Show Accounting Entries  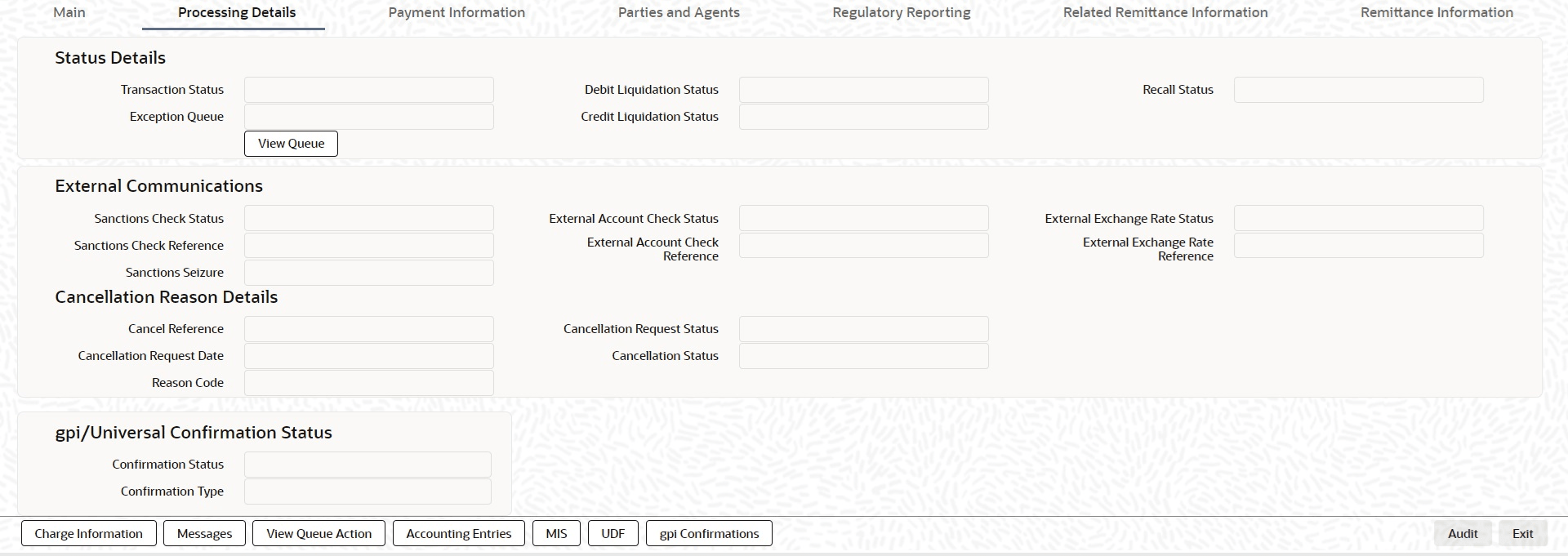459,534
